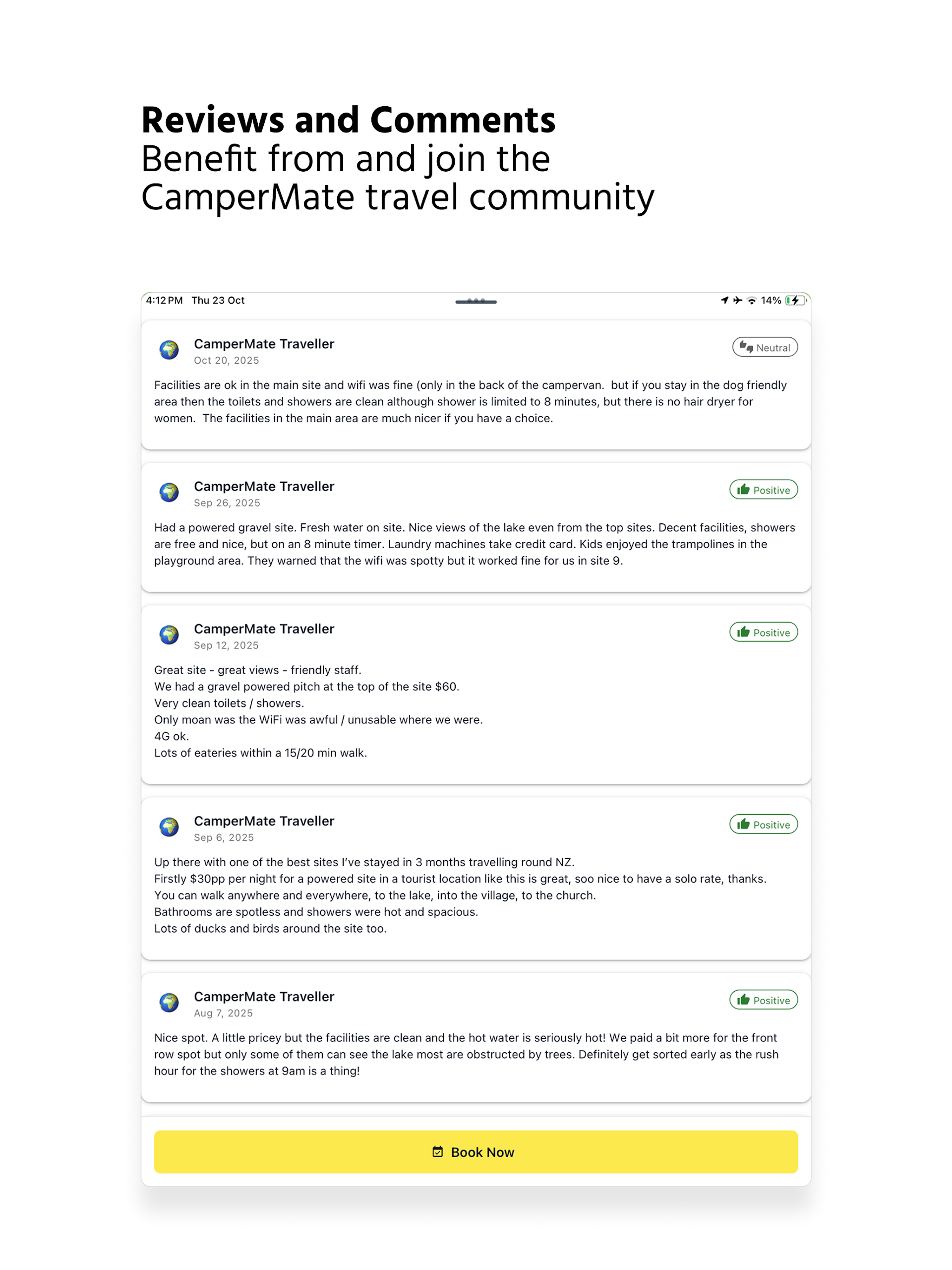Tap the Positive badge on Aug 7 review
Image resolution: width=952 pixels, height=1270 pixels.
763,1000
